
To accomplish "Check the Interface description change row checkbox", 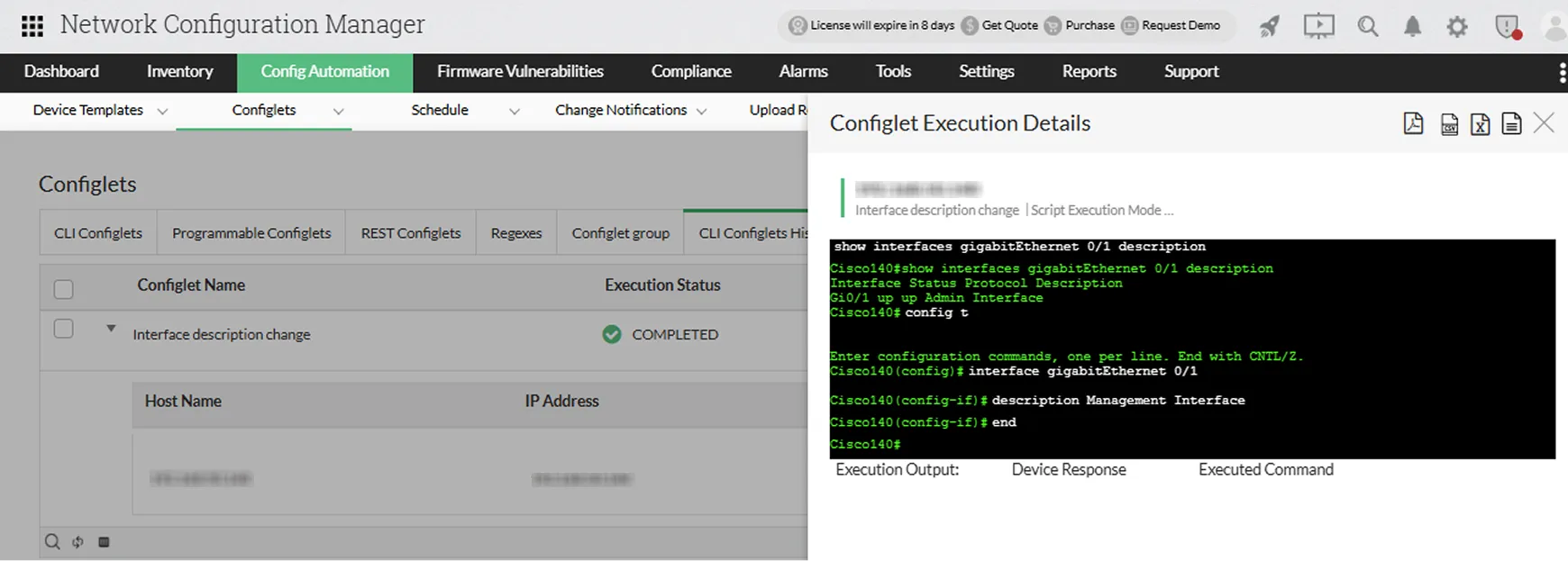I will (63, 329).
